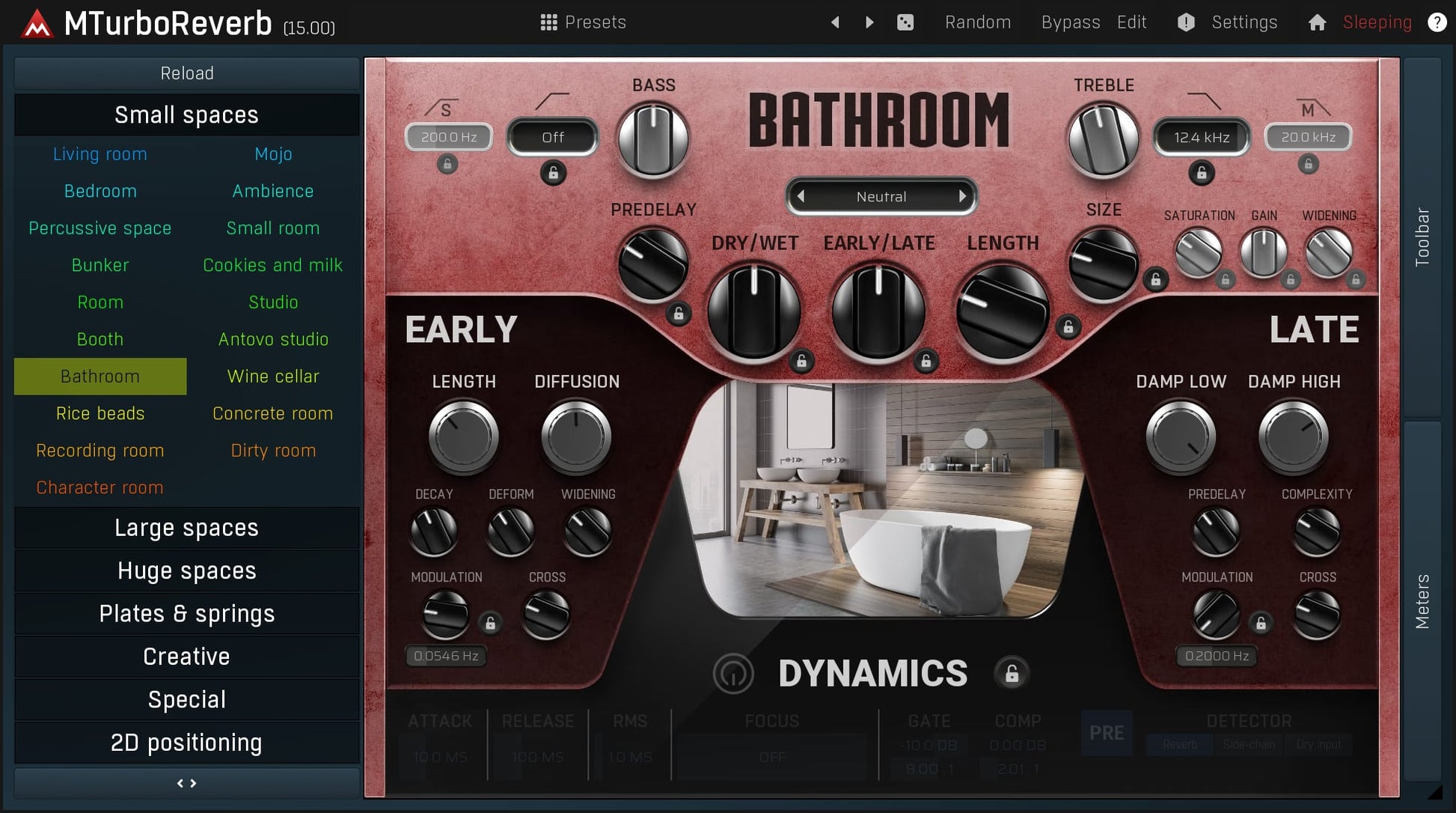Toggle the bass filter Off switch
Viewport: 1456px width, 813px height.
point(551,137)
